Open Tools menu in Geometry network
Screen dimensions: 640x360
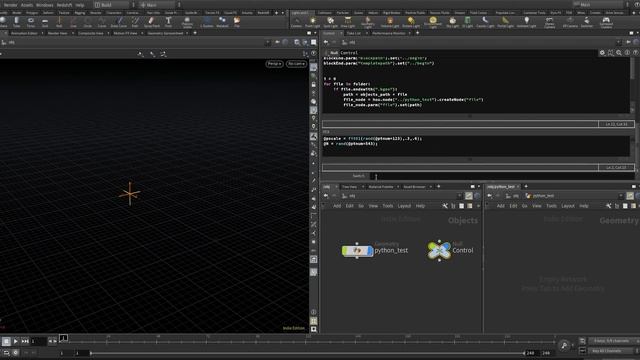pos(551,206)
